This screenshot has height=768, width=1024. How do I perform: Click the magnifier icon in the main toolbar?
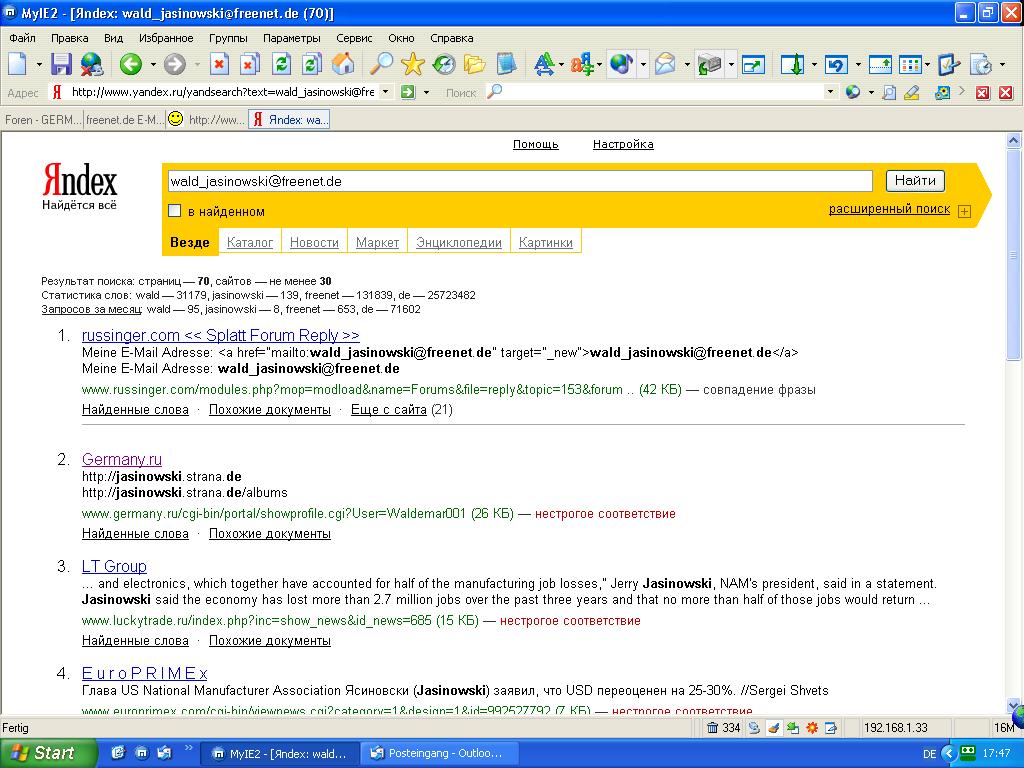(381, 64)
